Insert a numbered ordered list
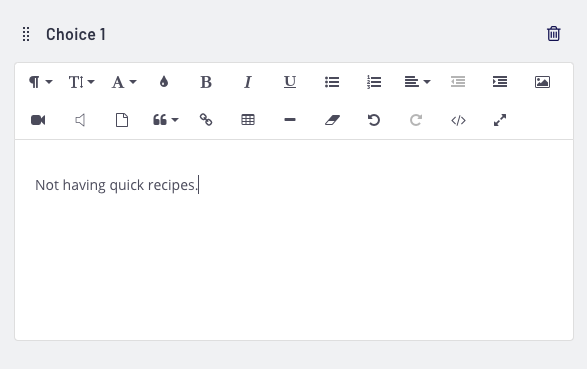 coord(374,82)
